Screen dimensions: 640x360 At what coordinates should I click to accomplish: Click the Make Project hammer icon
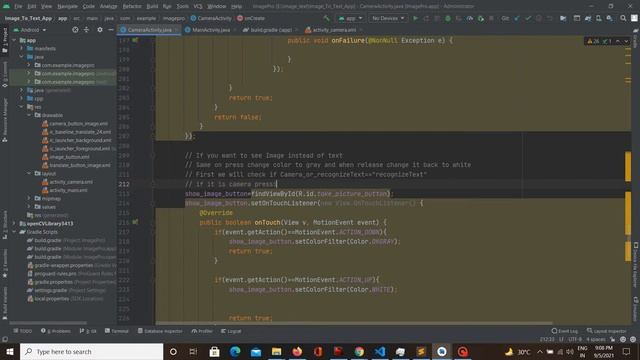pos(326,18)
